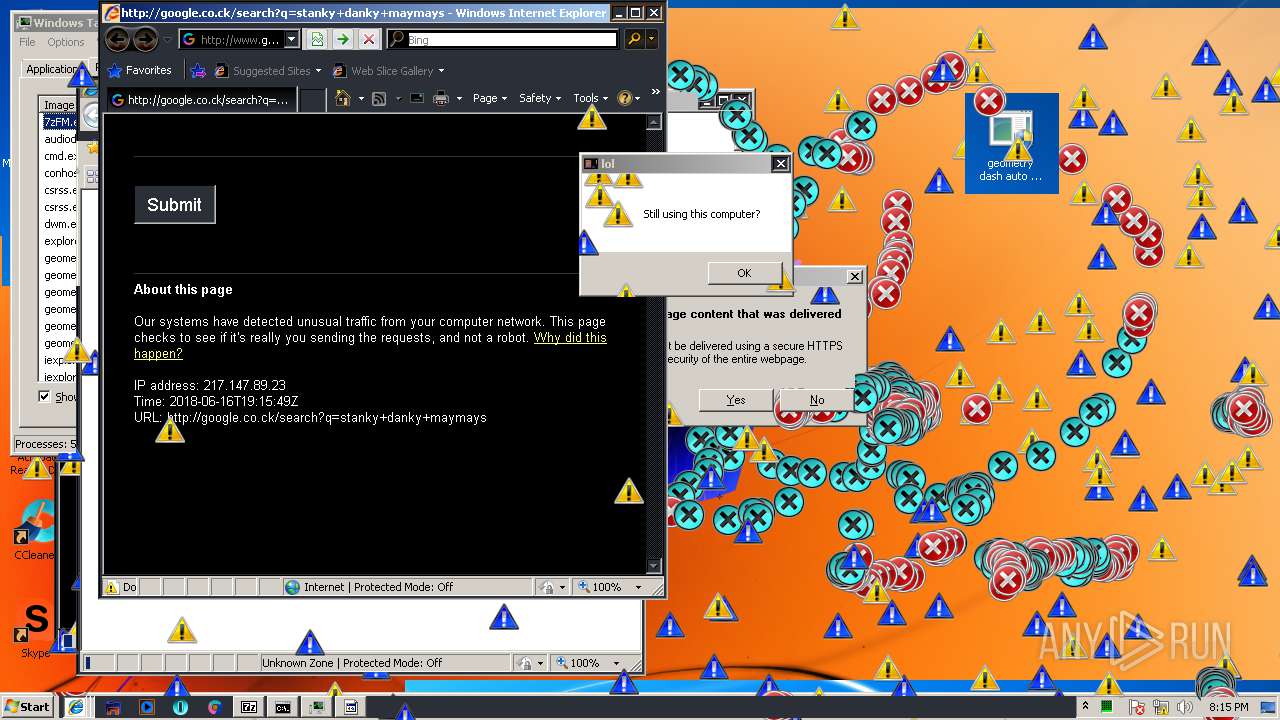
Task: Click the green refresh arrow button
Action: click(343, 39)
